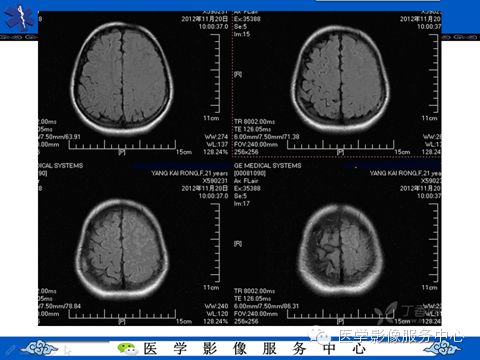Click the 'Ax FLair' sequence label
The height and width of the screenshot is (360, 480).
(246, 181)
